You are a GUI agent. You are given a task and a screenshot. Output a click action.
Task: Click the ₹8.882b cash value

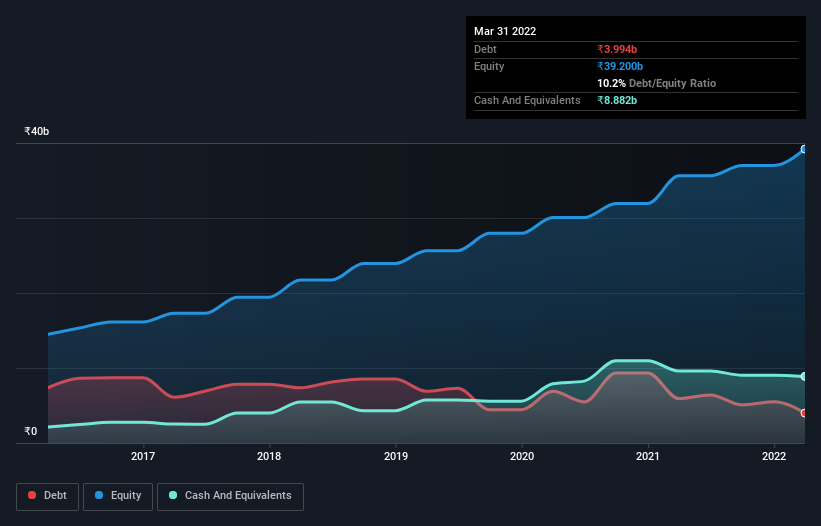coord(617,100)
